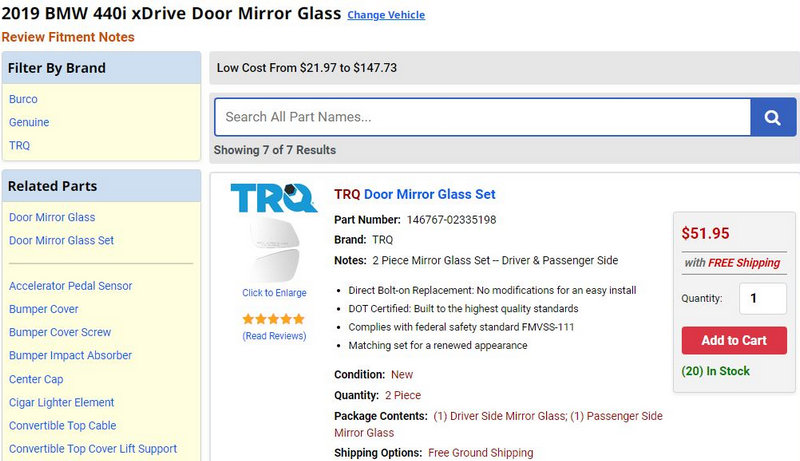This screenshot has height=461, width=800.
Task: Click the Click to Enlarge link
Action: [273, 293]
